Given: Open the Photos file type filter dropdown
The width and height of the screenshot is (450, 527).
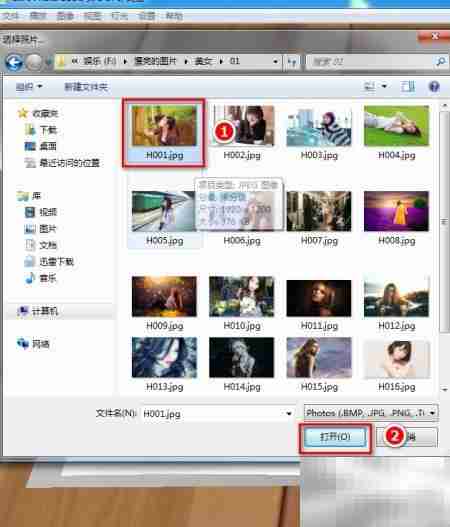Looking at the screenshot, I should (371, 413).
